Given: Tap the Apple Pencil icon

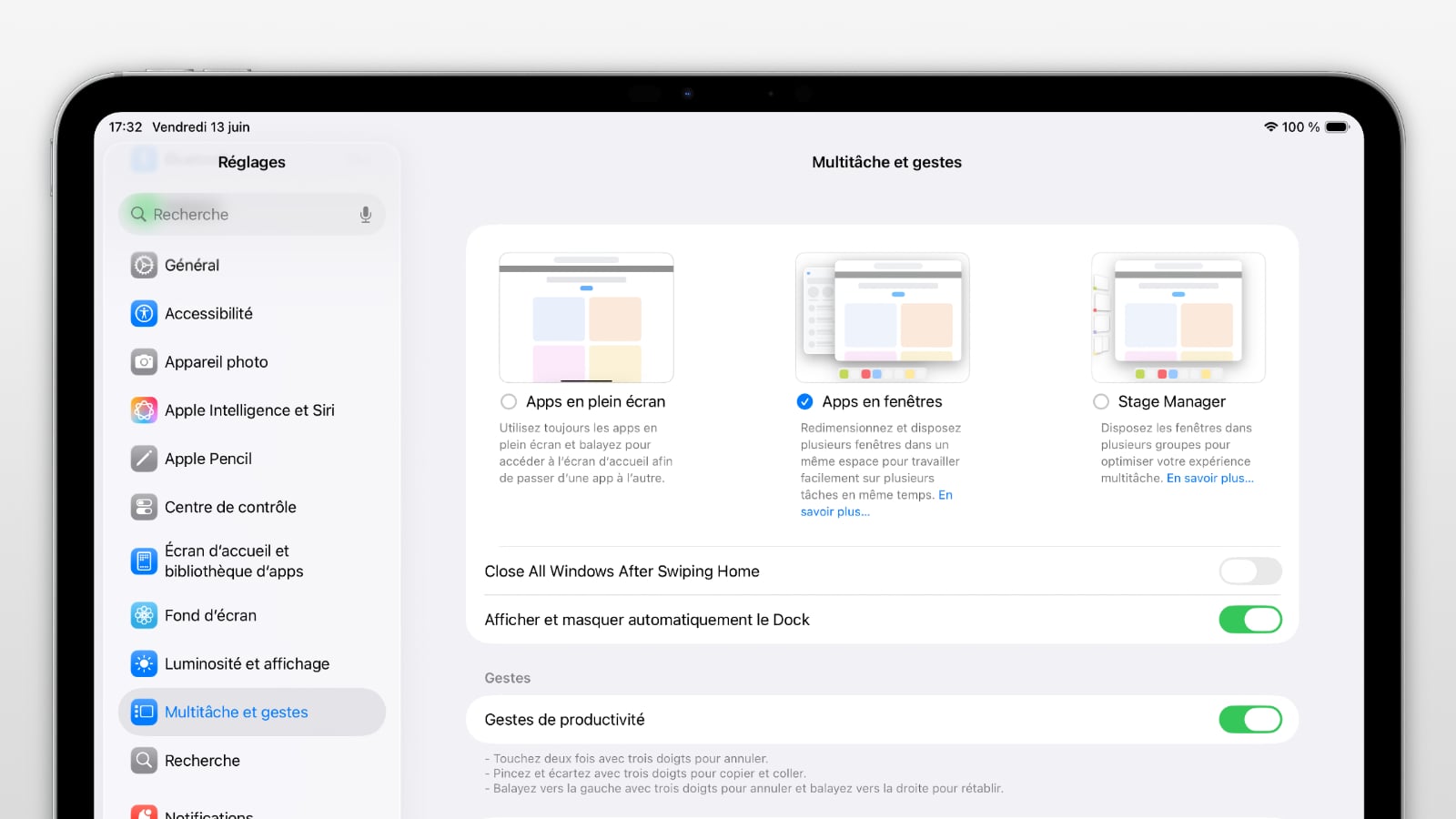Looking at the screenshot, I should click(144, 459).
